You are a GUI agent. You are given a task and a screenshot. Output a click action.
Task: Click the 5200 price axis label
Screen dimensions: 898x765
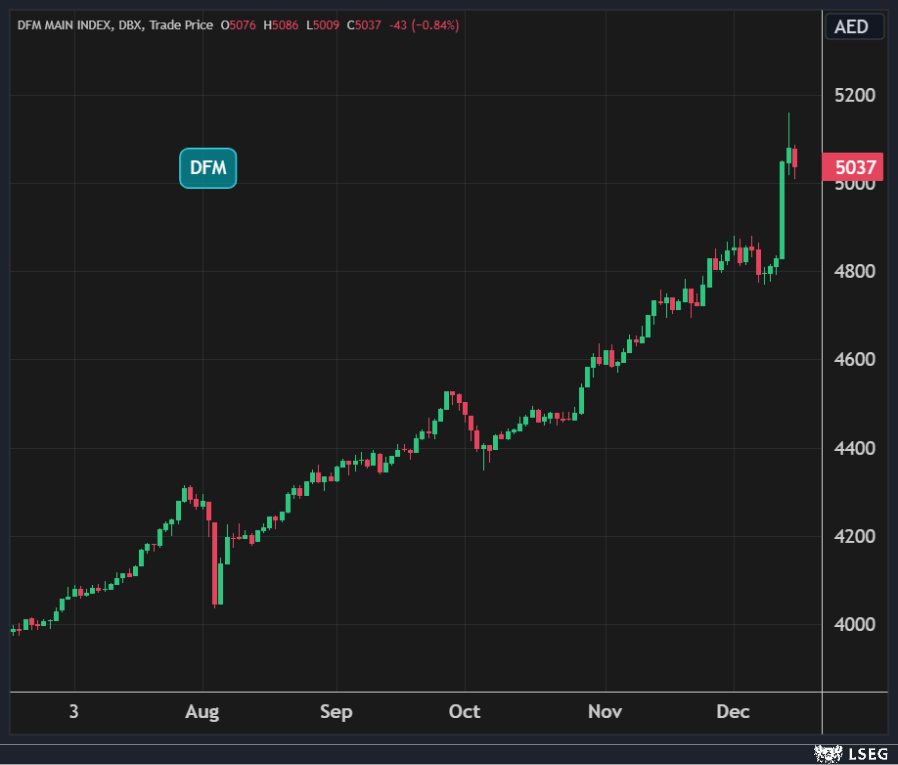point(855,96)
